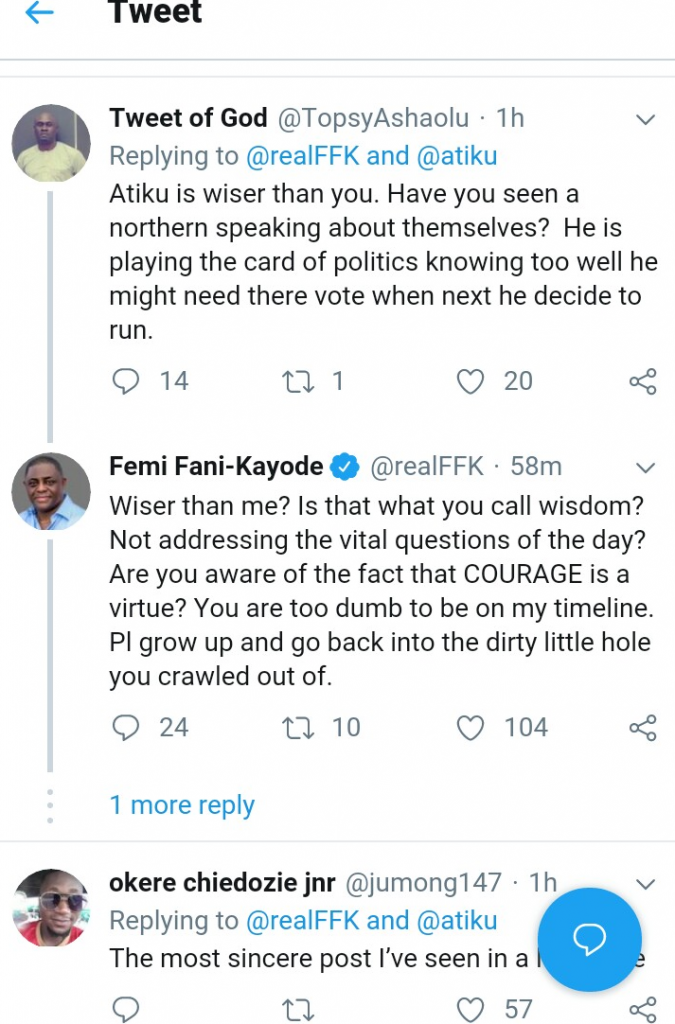Like Femi Fani-Kayode's reply
675x1024 pixels.
pyautogui.click(x=471, y=727)
